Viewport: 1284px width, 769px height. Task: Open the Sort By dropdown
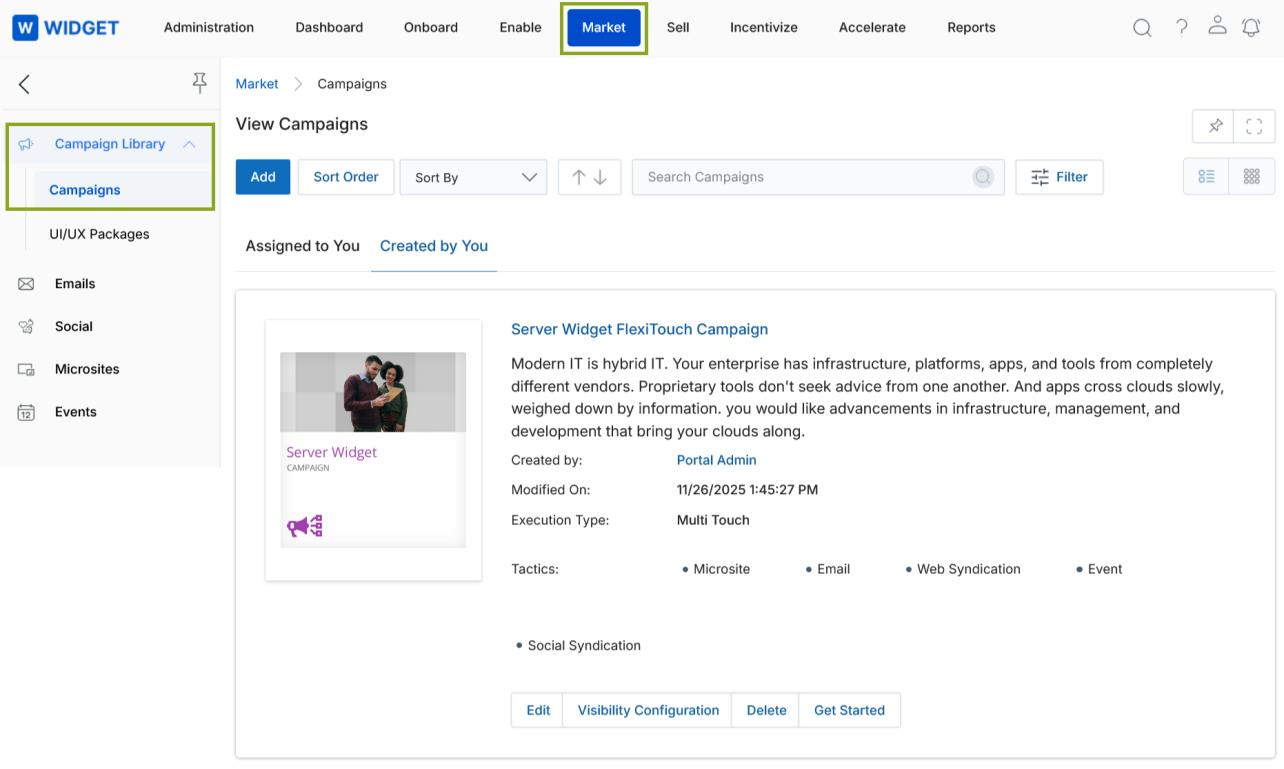pos(473,177)
